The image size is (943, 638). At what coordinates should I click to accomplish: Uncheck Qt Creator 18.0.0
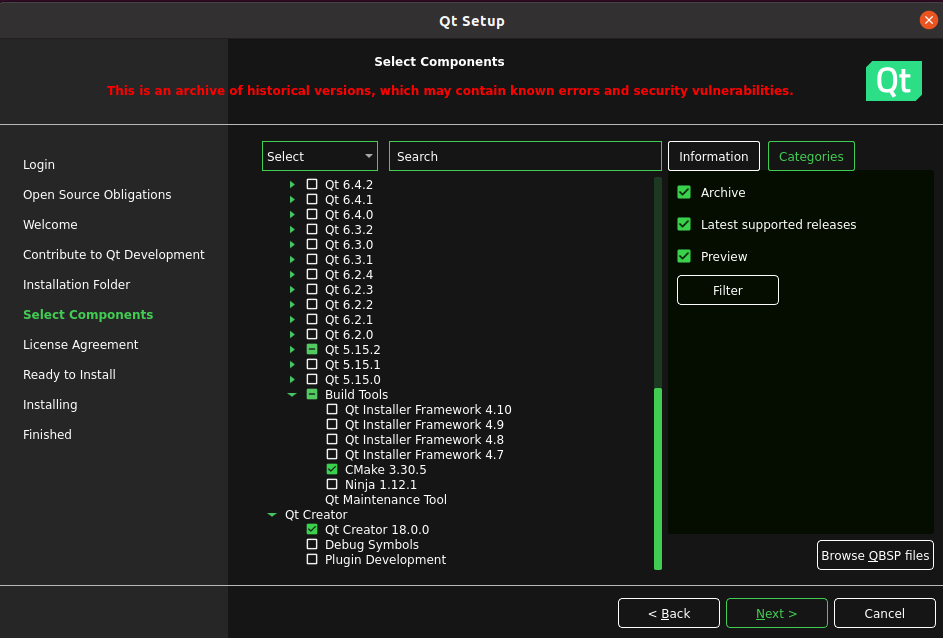(x=312, y=529)
